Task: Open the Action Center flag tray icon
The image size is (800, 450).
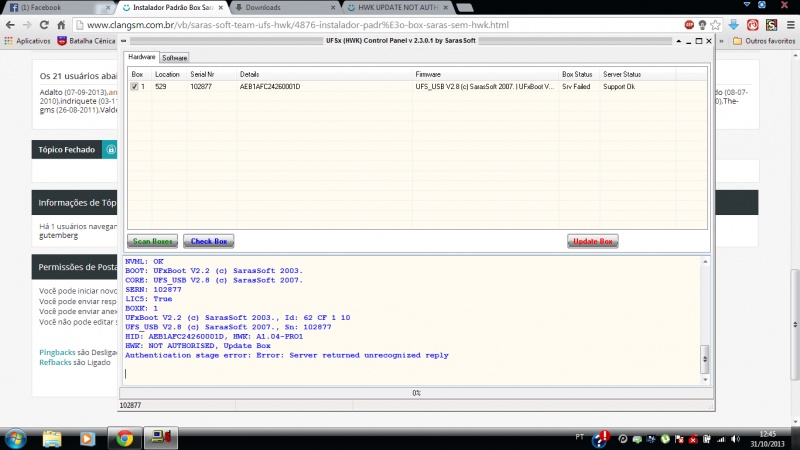Action: pyautogui.click(x=679, y=439)
